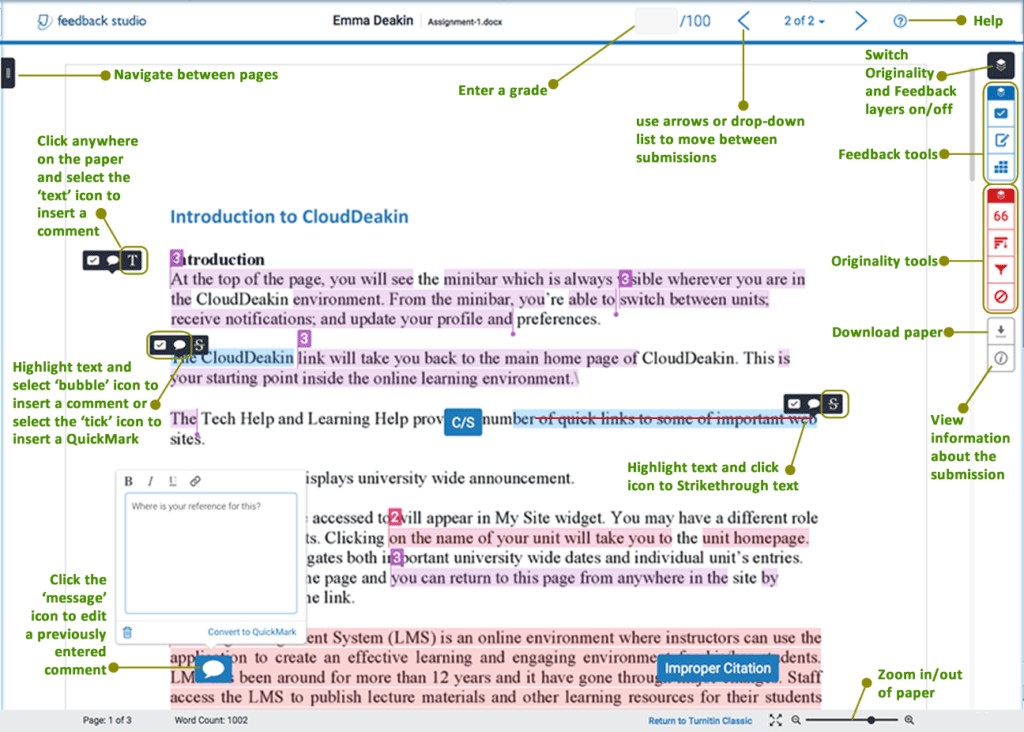The image size is (1024, 732).
Task: Open the Help question mark icon
Action: [900, 21]
